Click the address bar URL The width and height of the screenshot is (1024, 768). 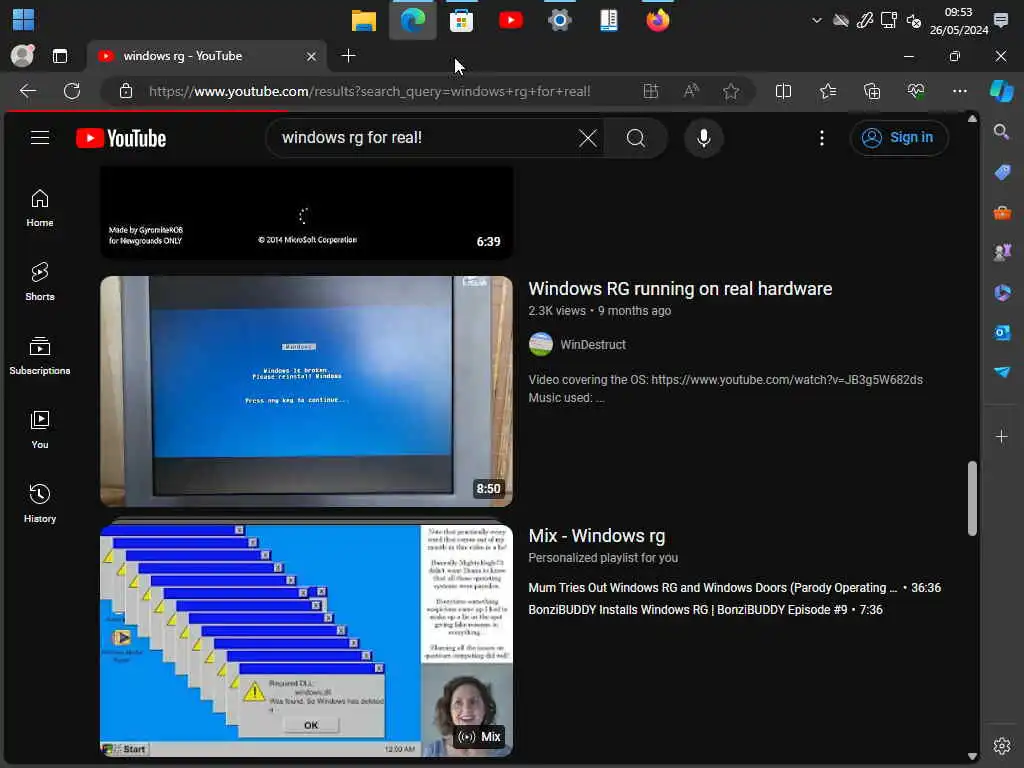coord(370,91)
